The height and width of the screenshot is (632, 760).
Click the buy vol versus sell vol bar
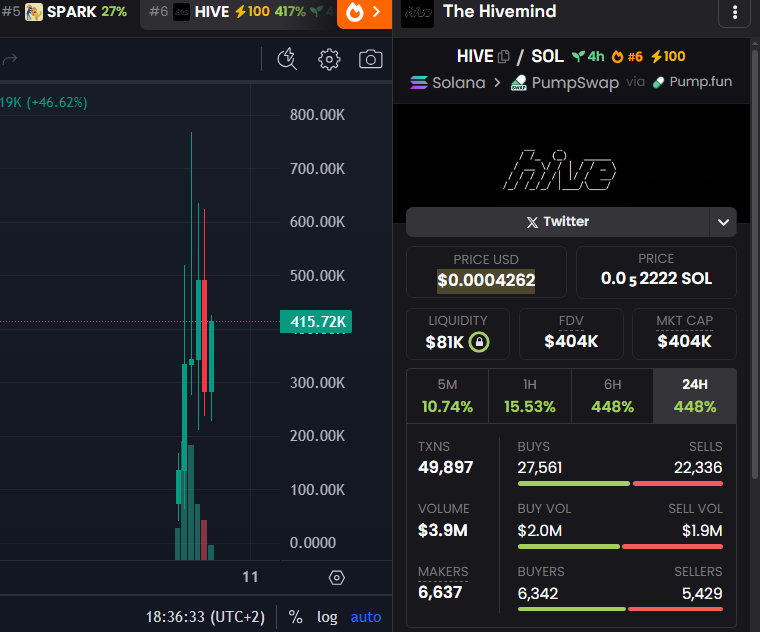620,547
